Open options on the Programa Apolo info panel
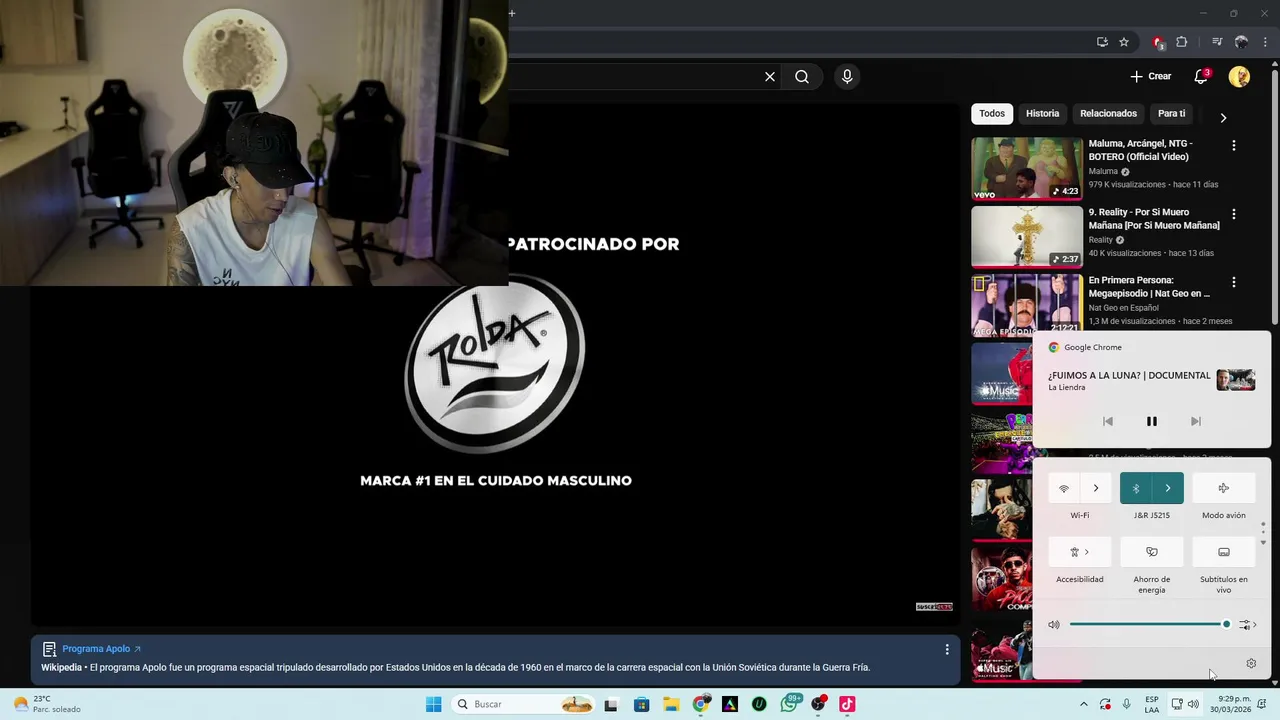Viewport: 1280px width, 720px height. (947, 650)
